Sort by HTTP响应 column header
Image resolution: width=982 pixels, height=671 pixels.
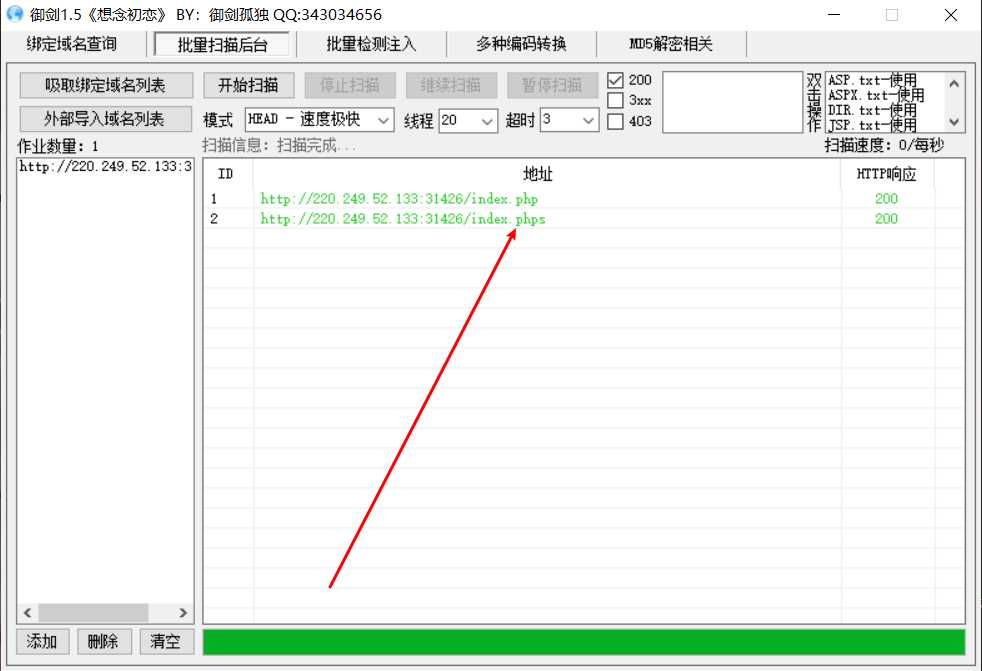click(x=887, y=174)
